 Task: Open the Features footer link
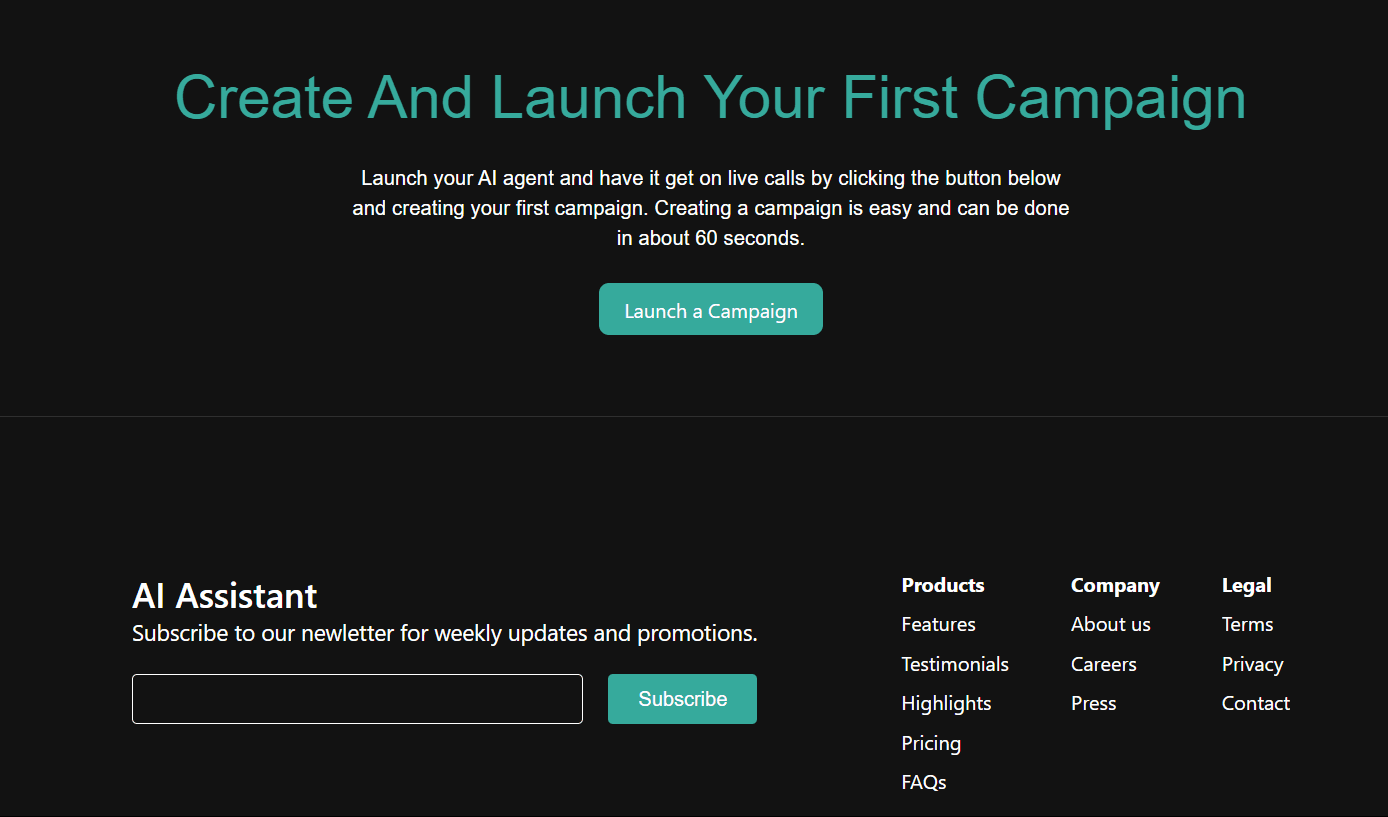pyautogui.click(x=938, y=624)
